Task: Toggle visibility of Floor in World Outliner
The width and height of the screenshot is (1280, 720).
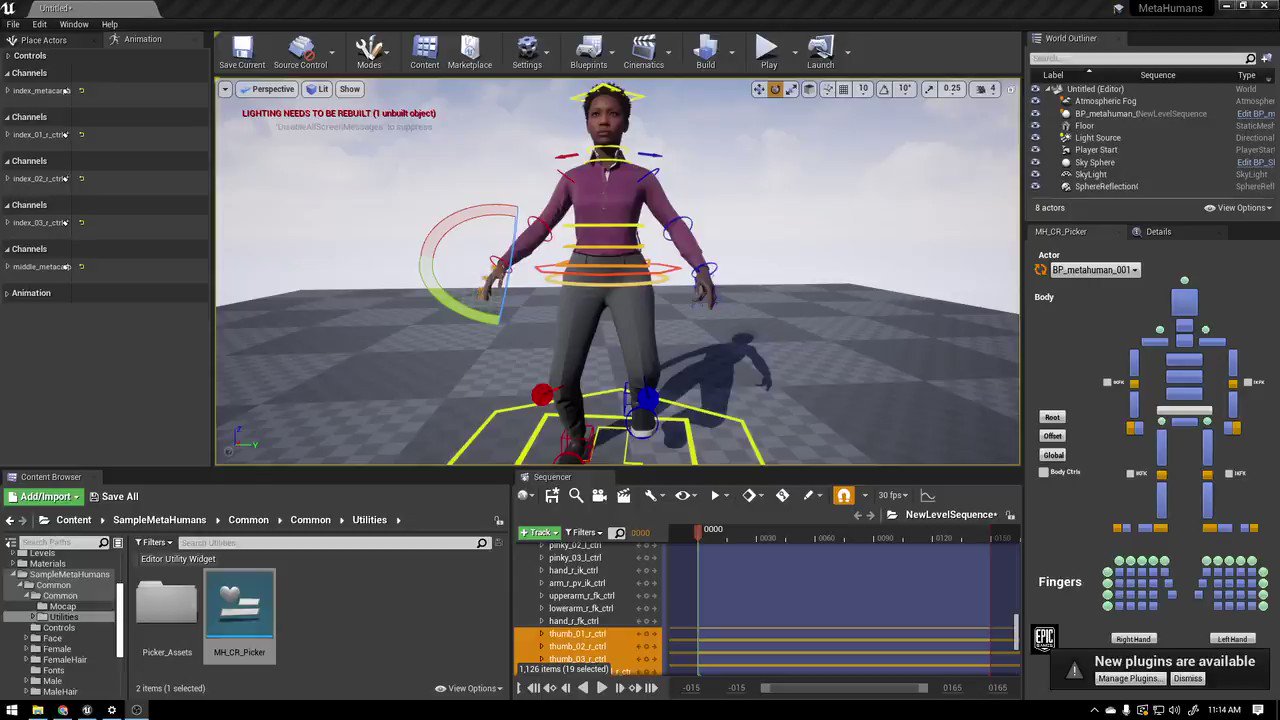Action: [x=1035, y=126]
